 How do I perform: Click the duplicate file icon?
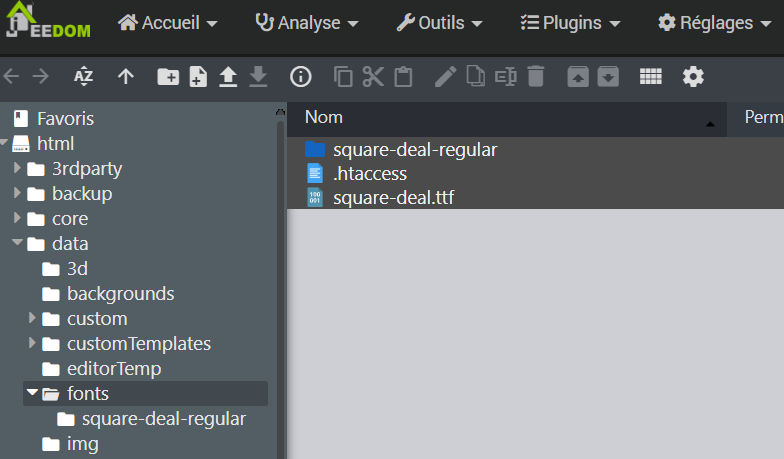476,76
